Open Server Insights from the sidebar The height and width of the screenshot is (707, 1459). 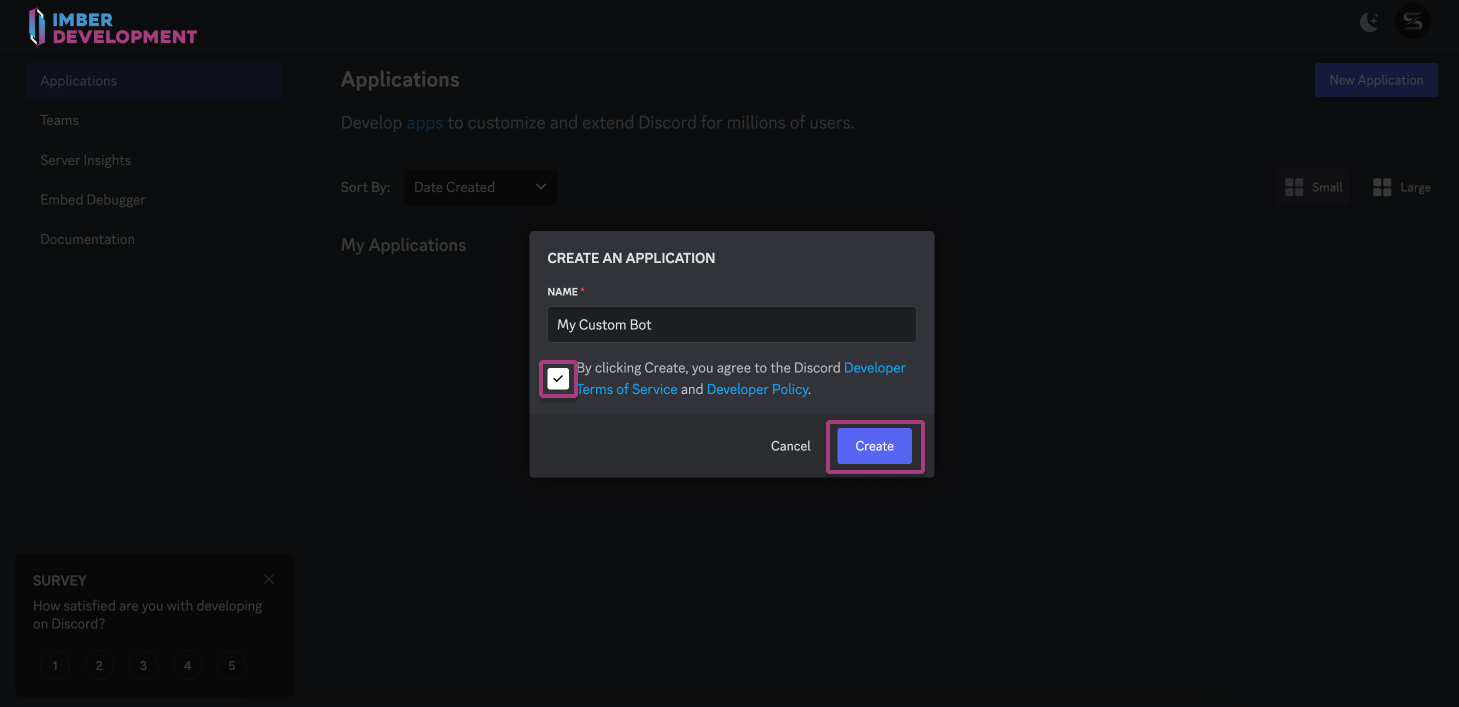pos(85,160)
